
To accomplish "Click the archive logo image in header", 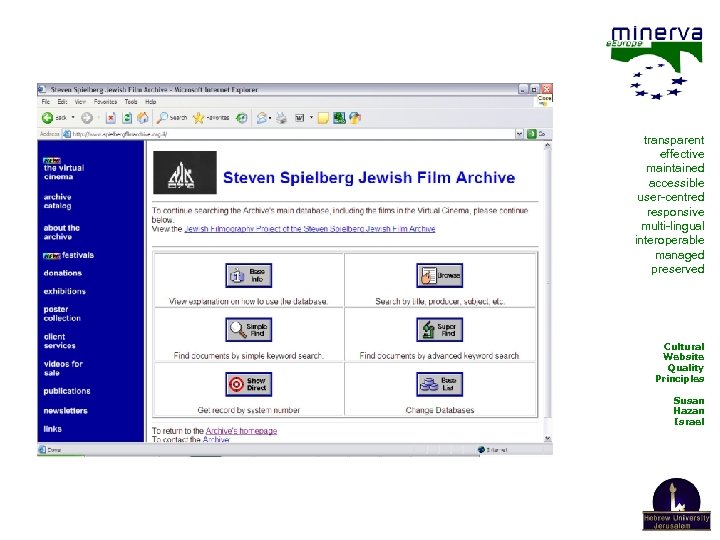I will (x=185, y=173).
